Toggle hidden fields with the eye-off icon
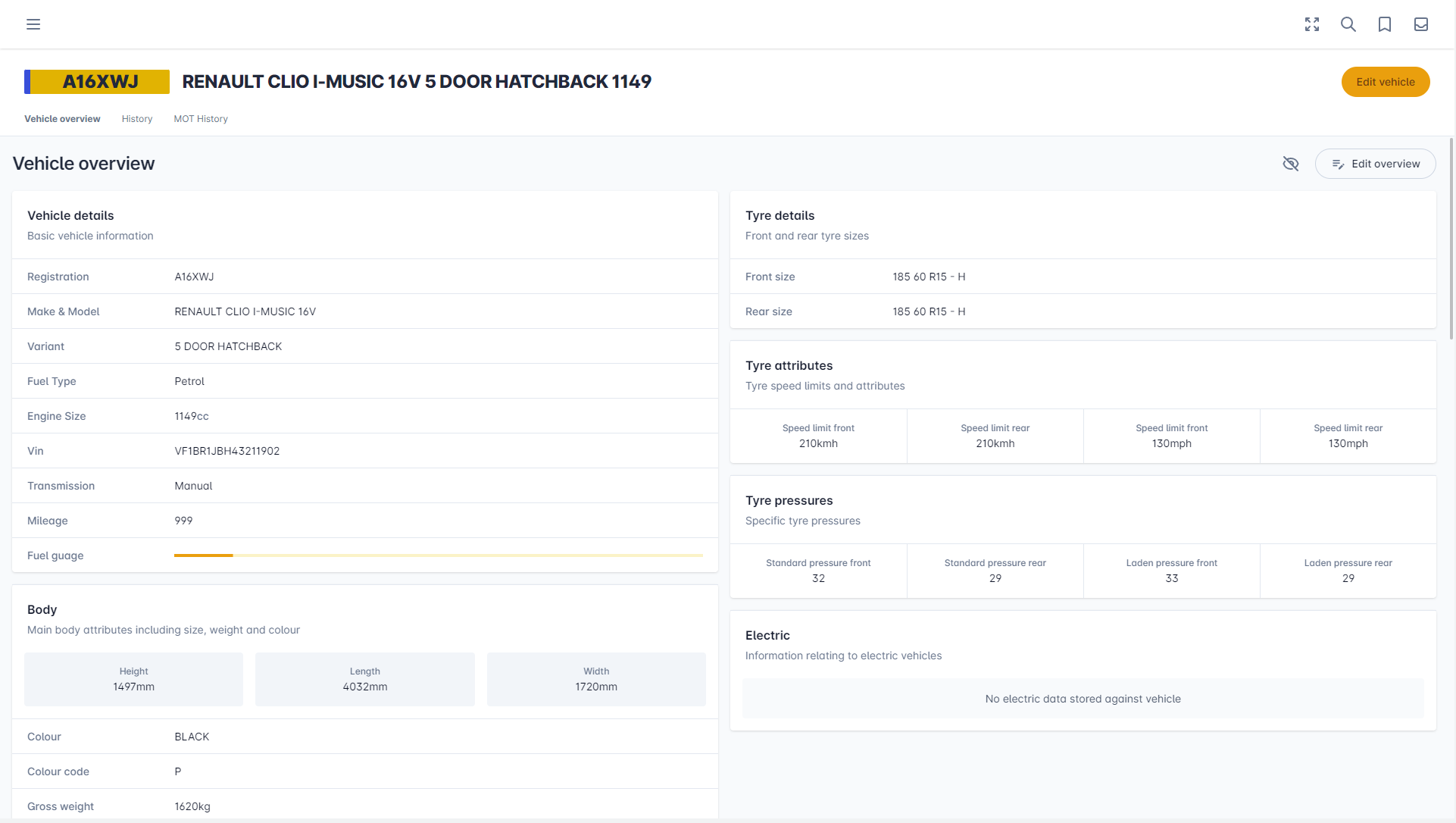 coord(1291,164)
